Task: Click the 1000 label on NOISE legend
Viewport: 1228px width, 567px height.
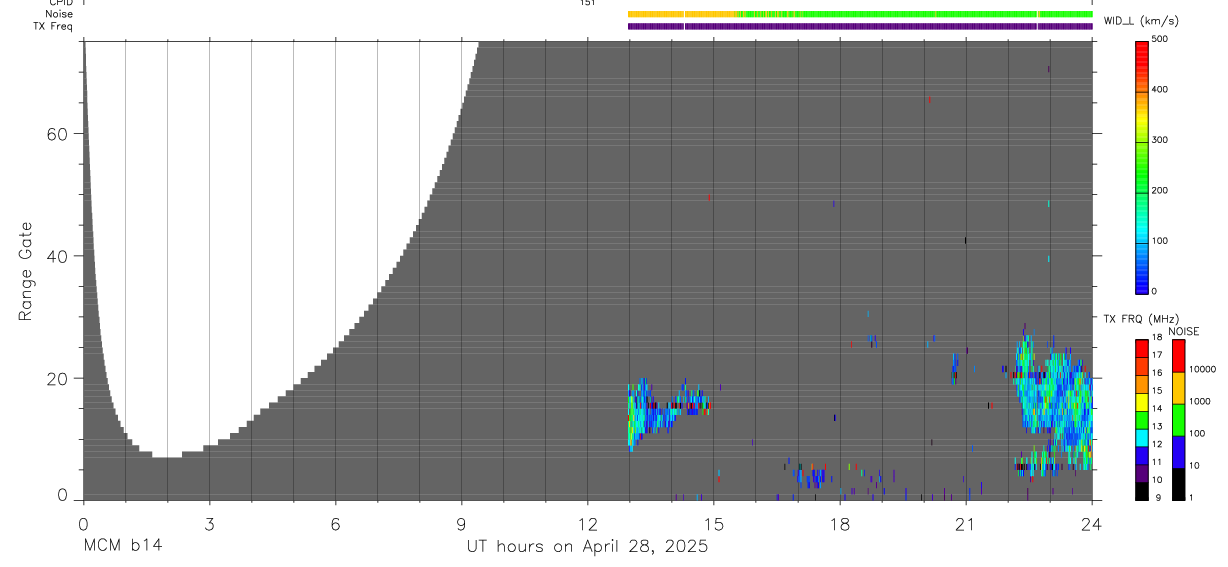Action: click(1200, 401)
